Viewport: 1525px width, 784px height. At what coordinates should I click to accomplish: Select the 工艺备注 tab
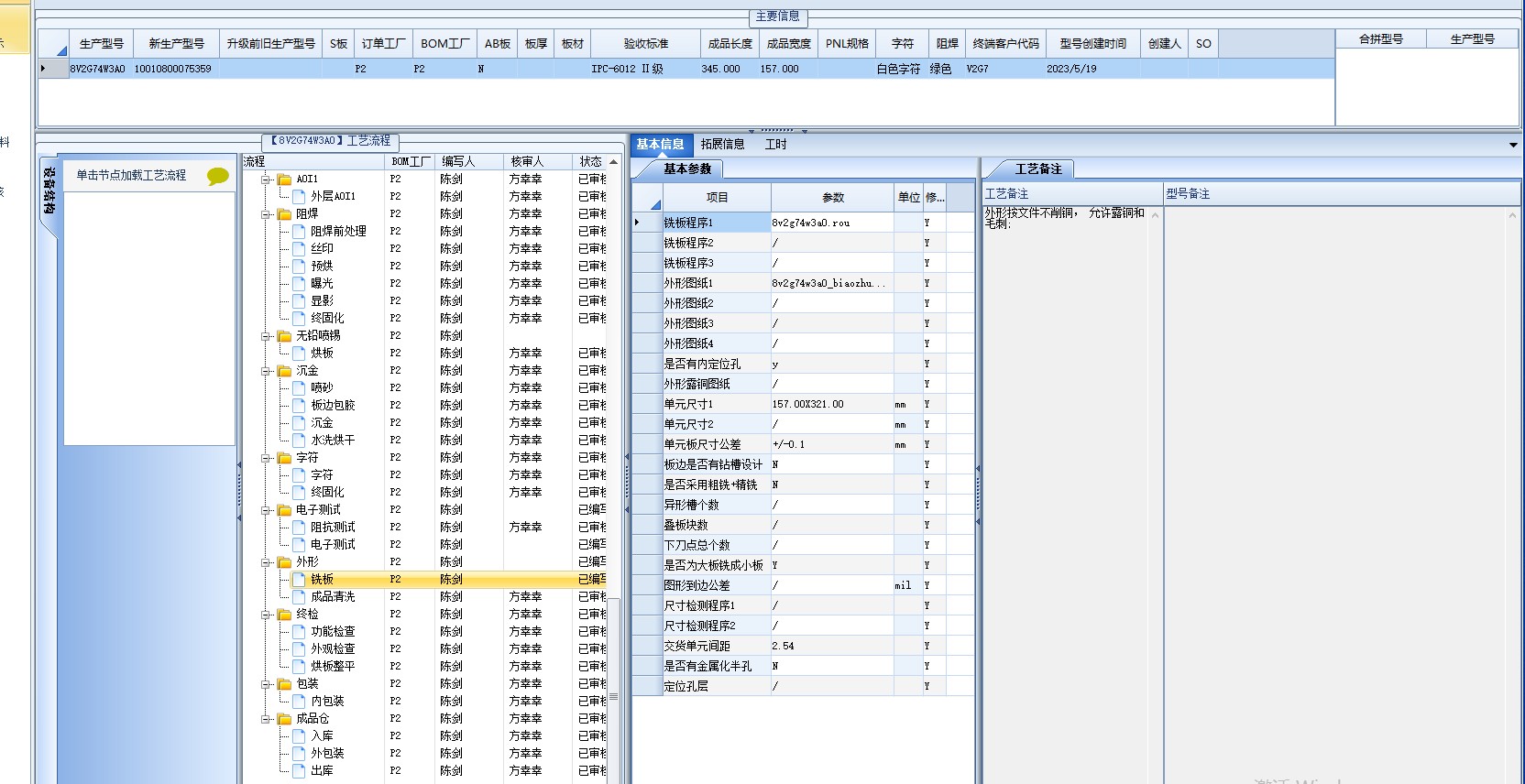[1037, 169]
